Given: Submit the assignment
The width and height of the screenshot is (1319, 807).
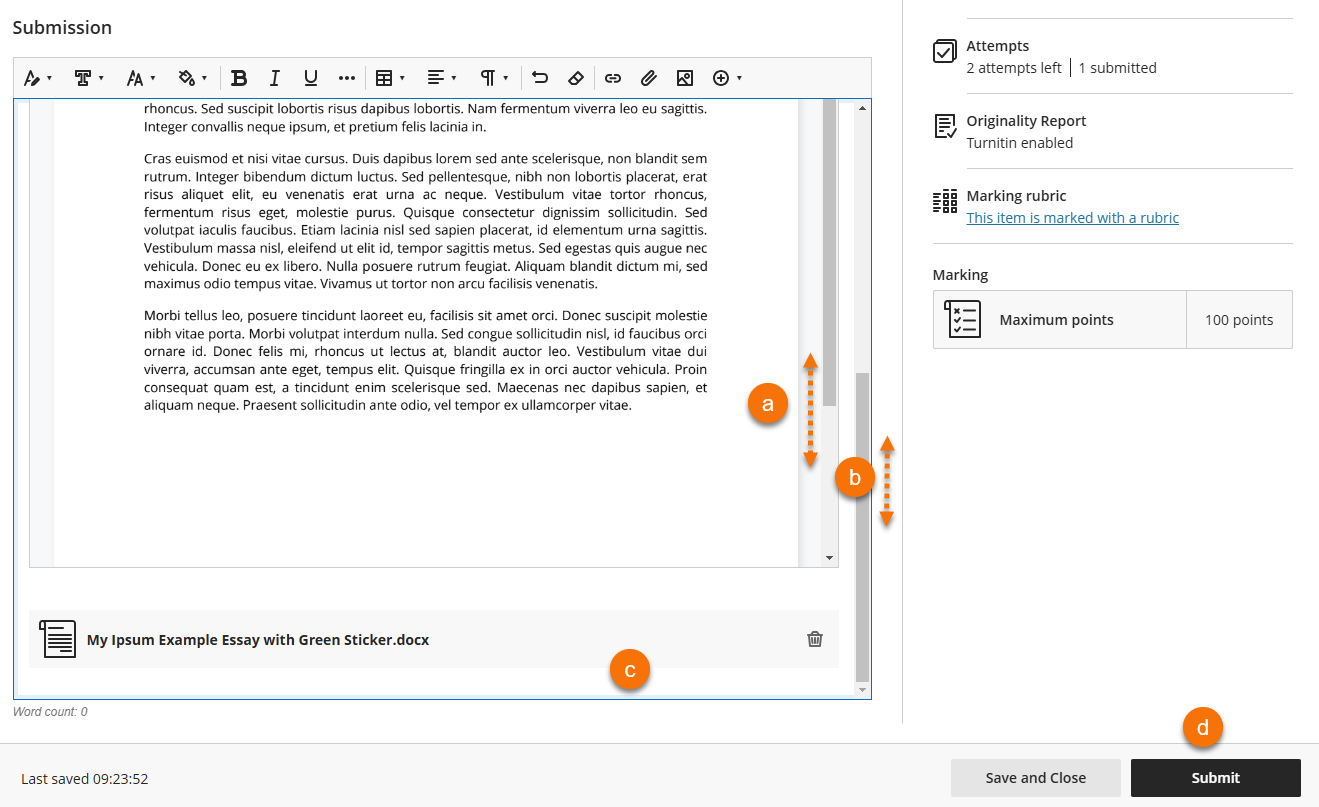Looking at the screenshot, I should coord(1215,777).
